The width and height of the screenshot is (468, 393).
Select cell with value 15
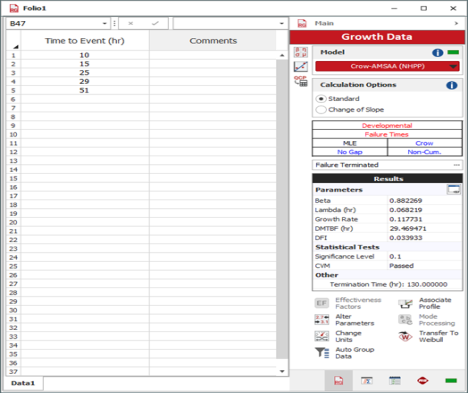[85, 64]
